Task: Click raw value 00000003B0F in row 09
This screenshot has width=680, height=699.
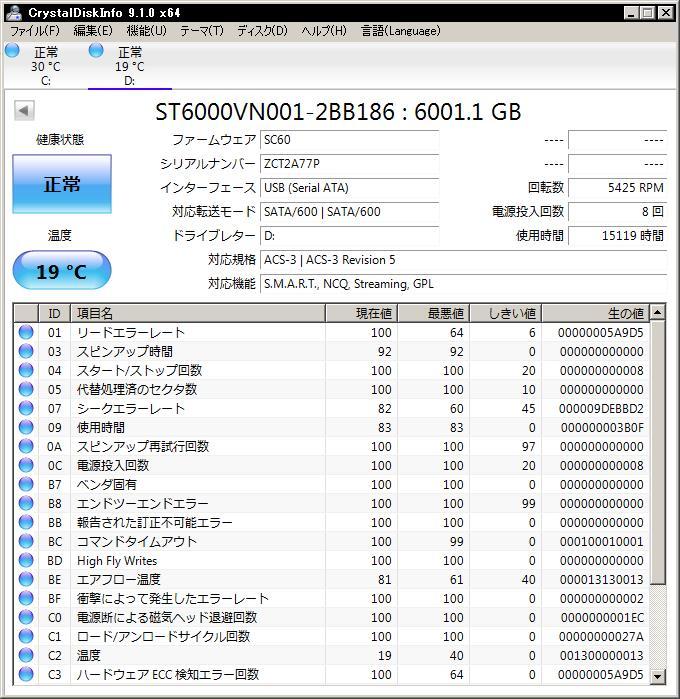Action: pos(602,428)
